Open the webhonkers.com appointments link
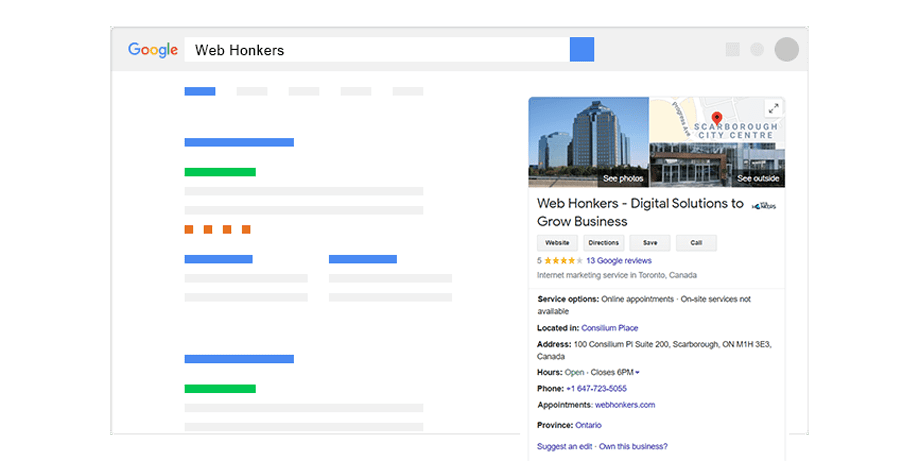The image size is (920, 461). 625,405
